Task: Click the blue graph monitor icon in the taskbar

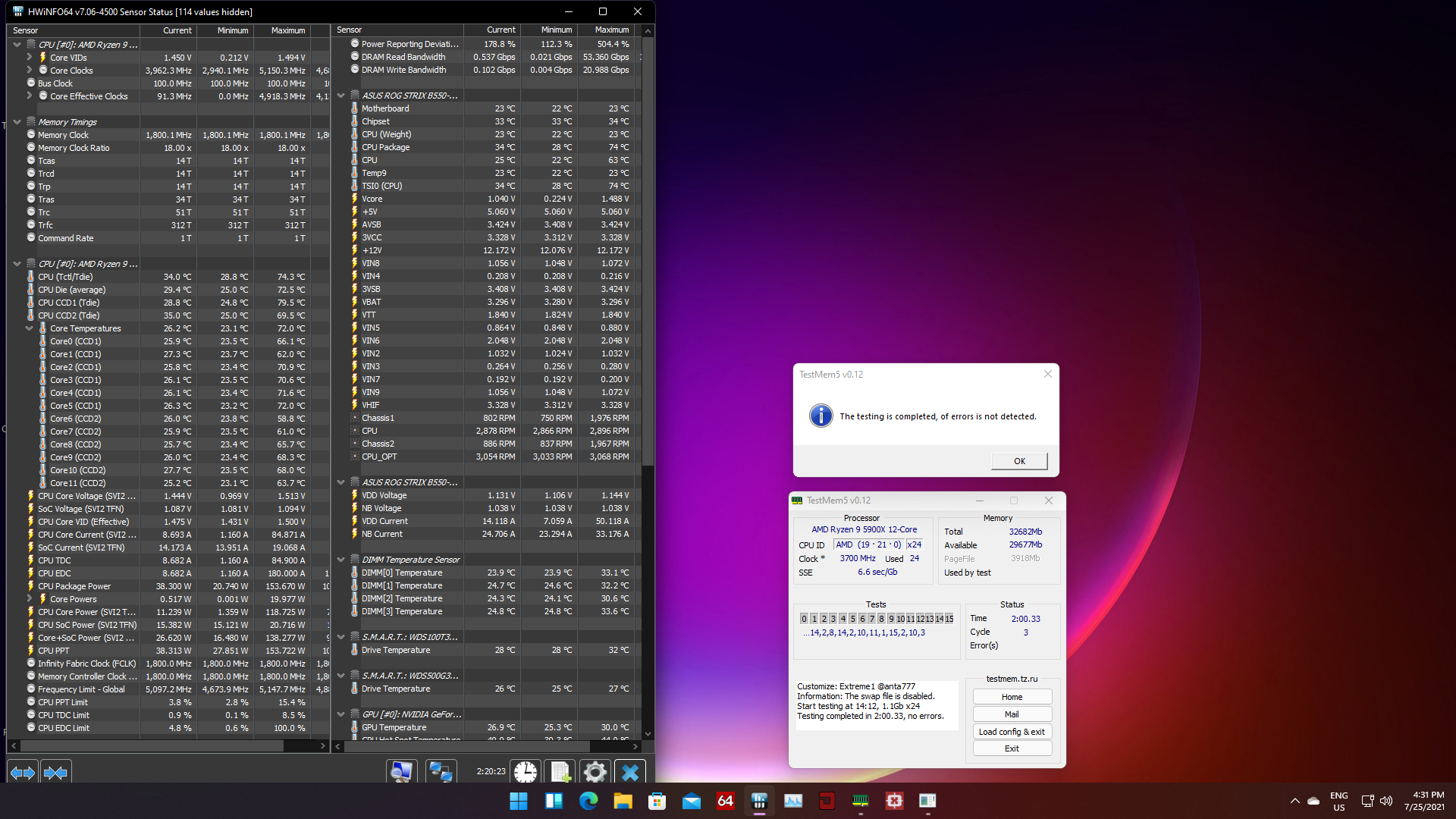Action: [793, 801]
